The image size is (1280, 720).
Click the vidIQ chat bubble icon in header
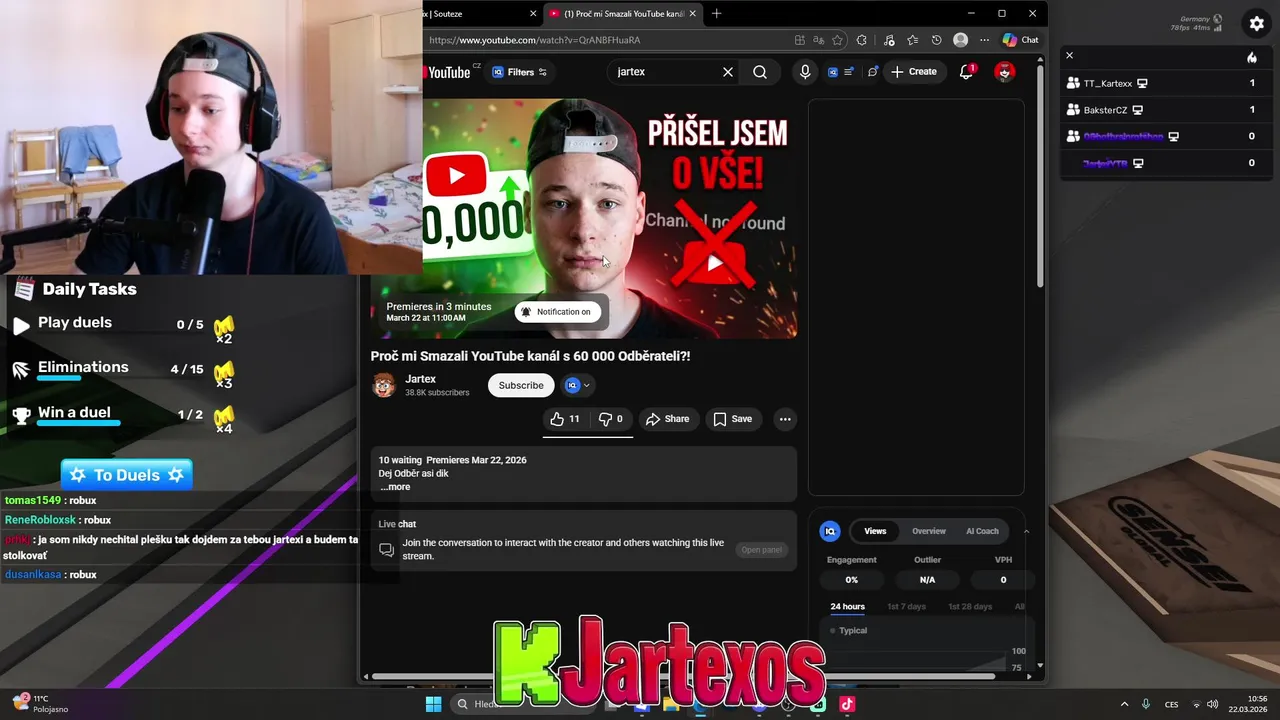(873, 72)
